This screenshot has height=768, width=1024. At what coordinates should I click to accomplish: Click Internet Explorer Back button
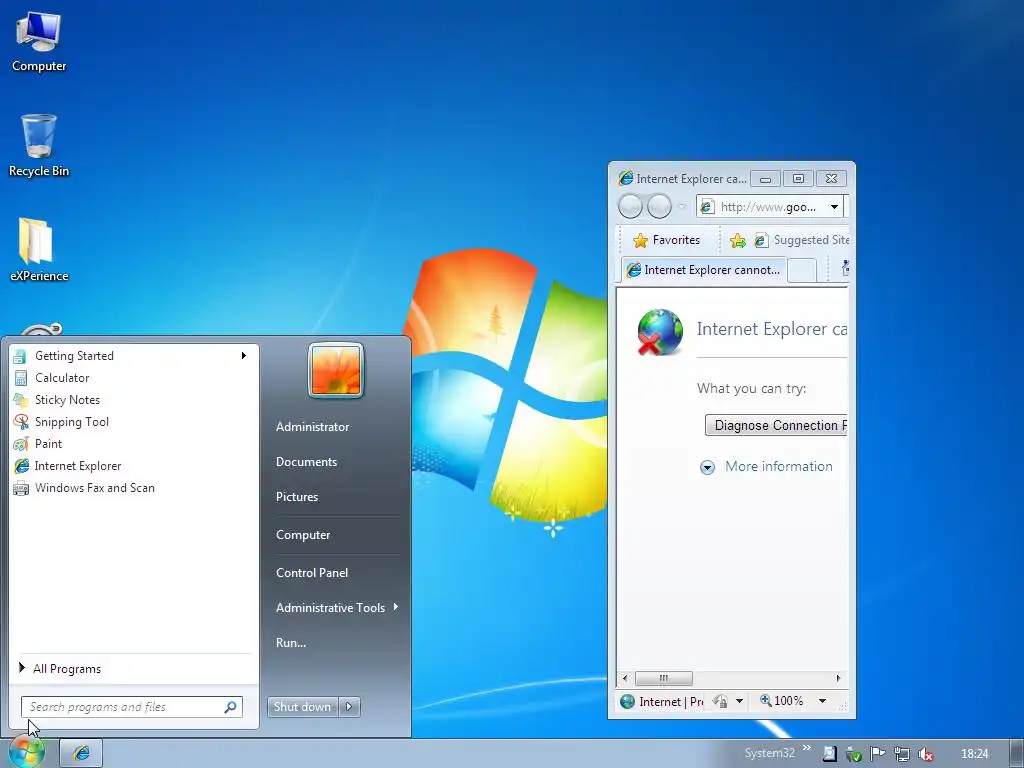(x=630, y=207)
